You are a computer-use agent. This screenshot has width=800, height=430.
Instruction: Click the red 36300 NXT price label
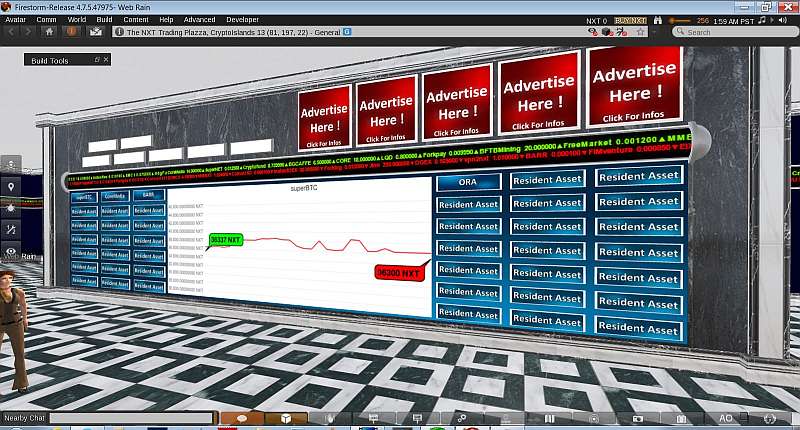tap(400, 273)
